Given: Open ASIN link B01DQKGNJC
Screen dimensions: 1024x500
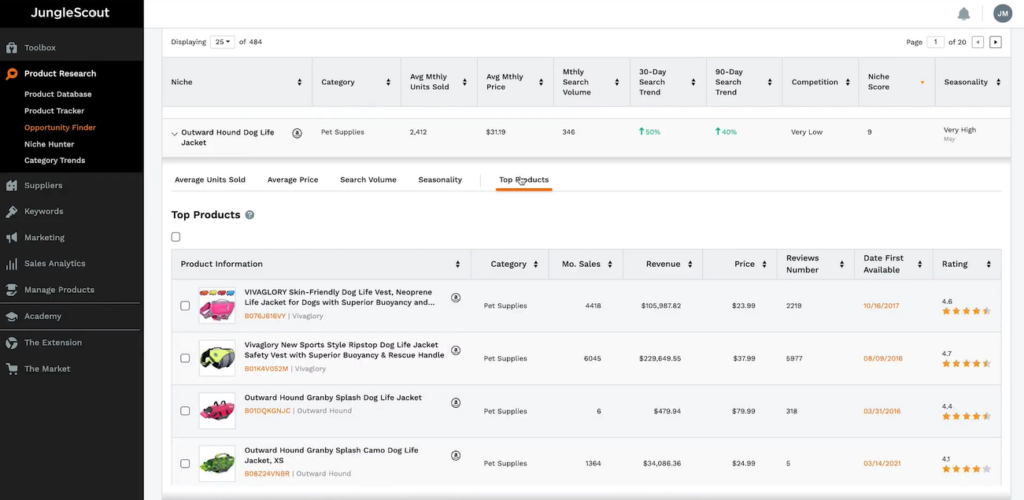Looking at the screenshot, I should [267, 411].
